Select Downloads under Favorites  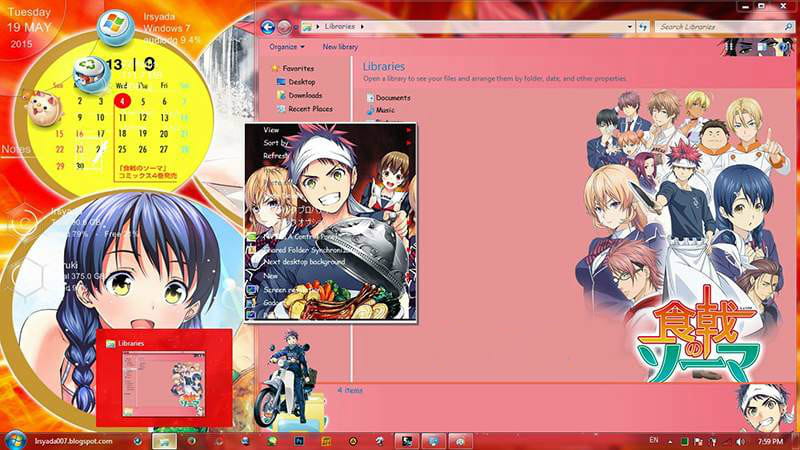pyautogui.click(x=305, y=95)
